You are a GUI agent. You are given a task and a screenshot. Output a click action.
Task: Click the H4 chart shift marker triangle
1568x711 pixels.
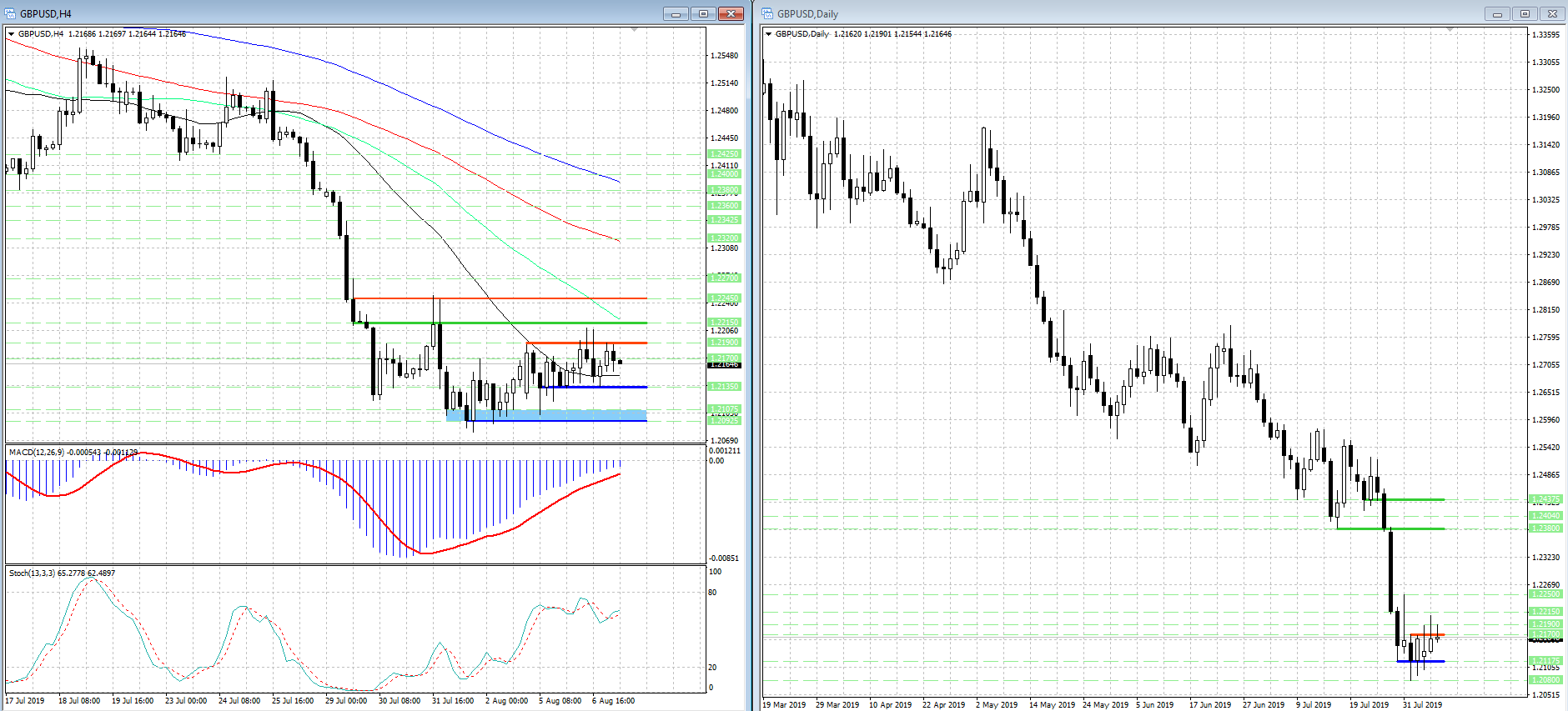click(635, 30)
